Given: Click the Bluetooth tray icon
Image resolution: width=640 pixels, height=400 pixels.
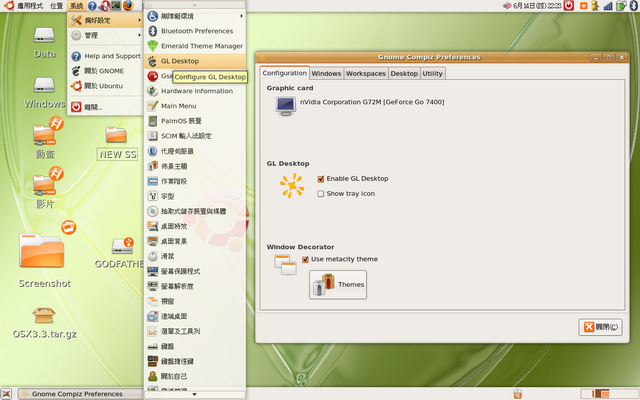Looking at the screenshot, I should (633, 6).
